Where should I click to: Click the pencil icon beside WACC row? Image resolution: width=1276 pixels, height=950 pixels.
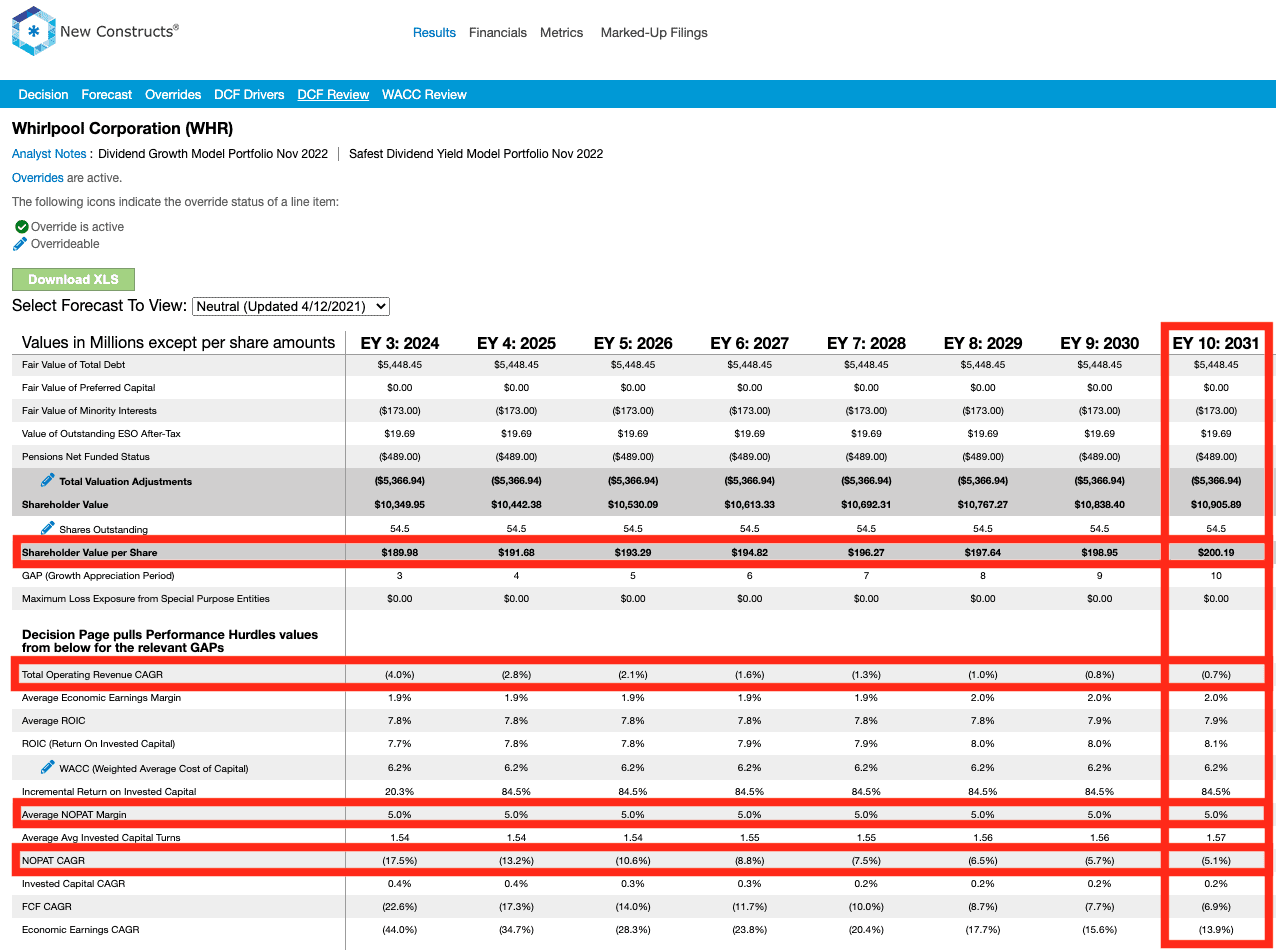(x=48, y=767)
